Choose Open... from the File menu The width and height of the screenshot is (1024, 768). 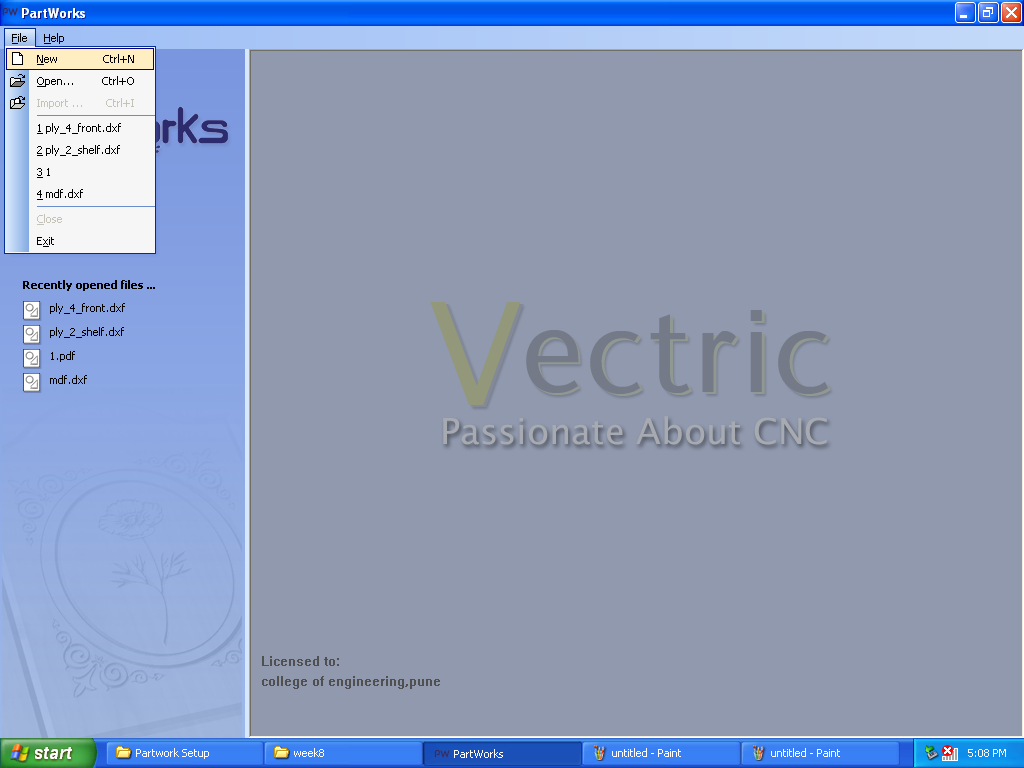[x=80, y=81]
